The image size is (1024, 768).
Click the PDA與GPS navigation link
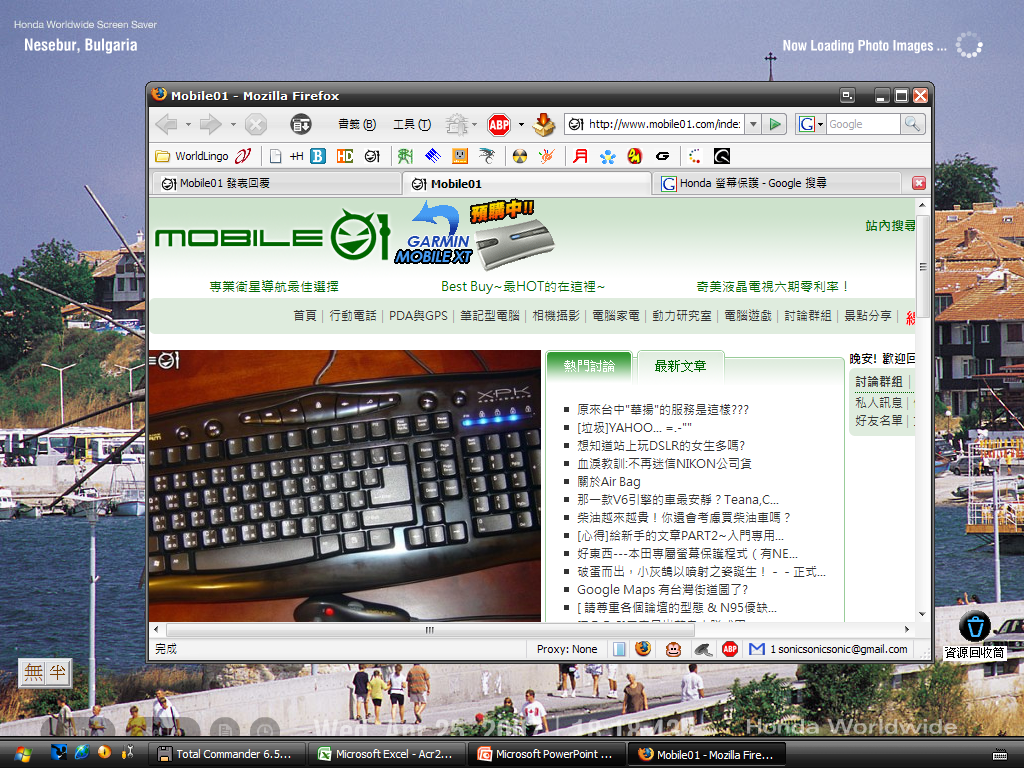(x=418, y=316)
